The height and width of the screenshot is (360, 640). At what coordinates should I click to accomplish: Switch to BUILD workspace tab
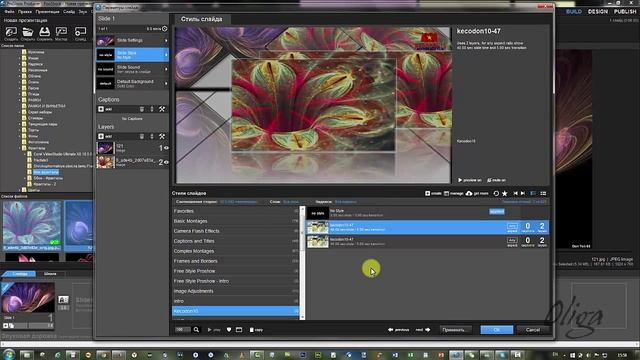click(x=573, y=11)
